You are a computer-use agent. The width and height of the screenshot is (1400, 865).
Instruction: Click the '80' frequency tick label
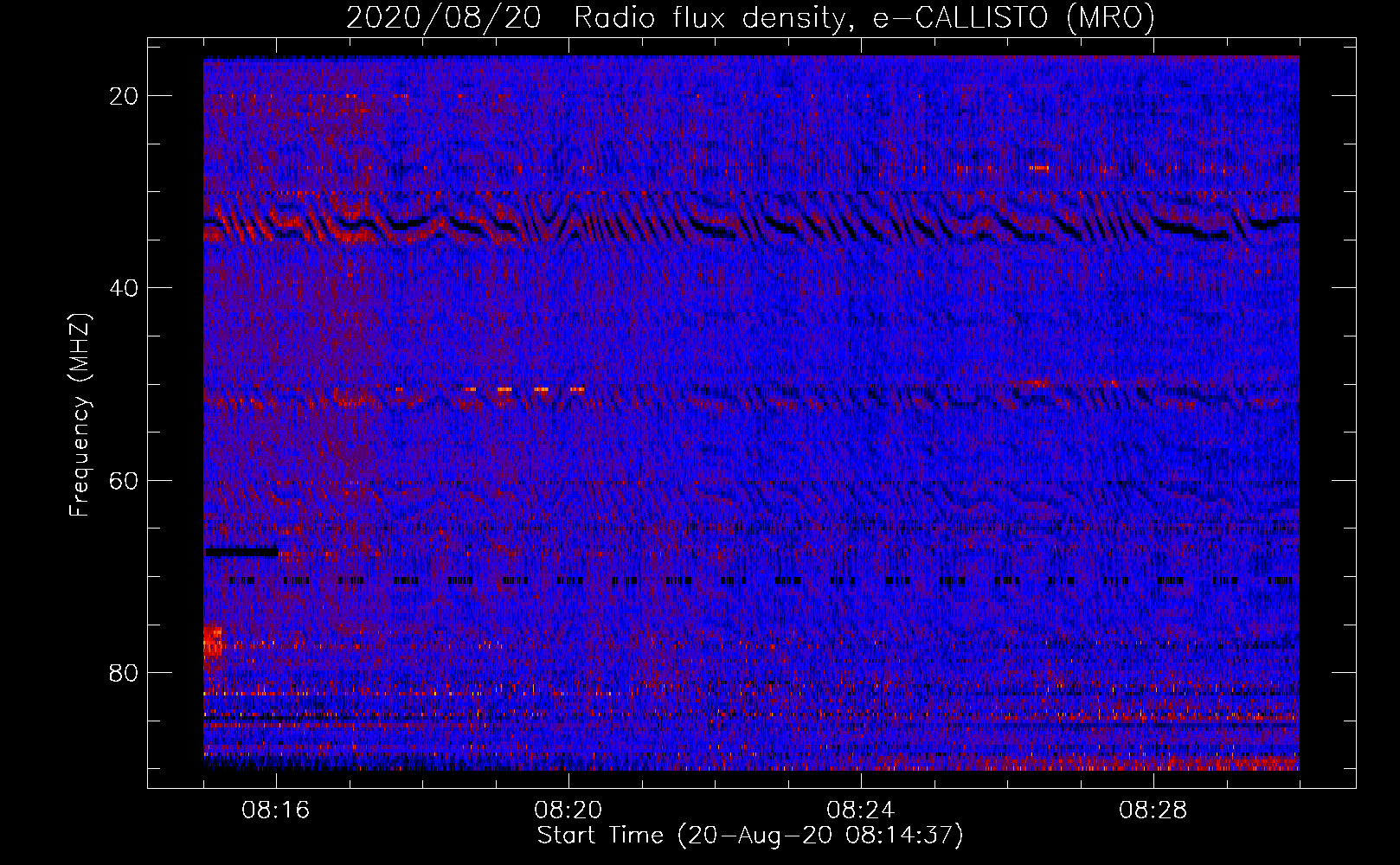coord(125,673)
